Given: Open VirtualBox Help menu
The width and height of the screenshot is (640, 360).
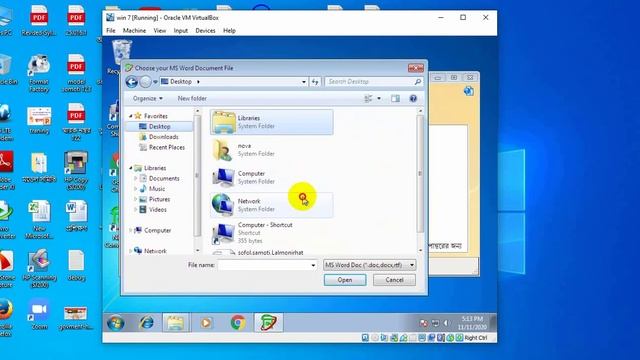Looking at the screenshot, I should click(x=229, y=31).
